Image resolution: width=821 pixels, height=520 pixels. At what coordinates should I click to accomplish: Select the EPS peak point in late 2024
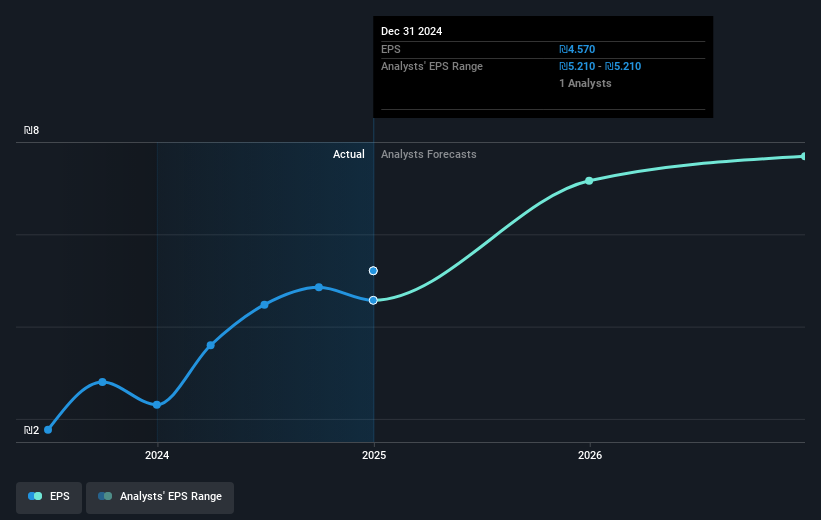pyautogui.click(x=319, y=287)
